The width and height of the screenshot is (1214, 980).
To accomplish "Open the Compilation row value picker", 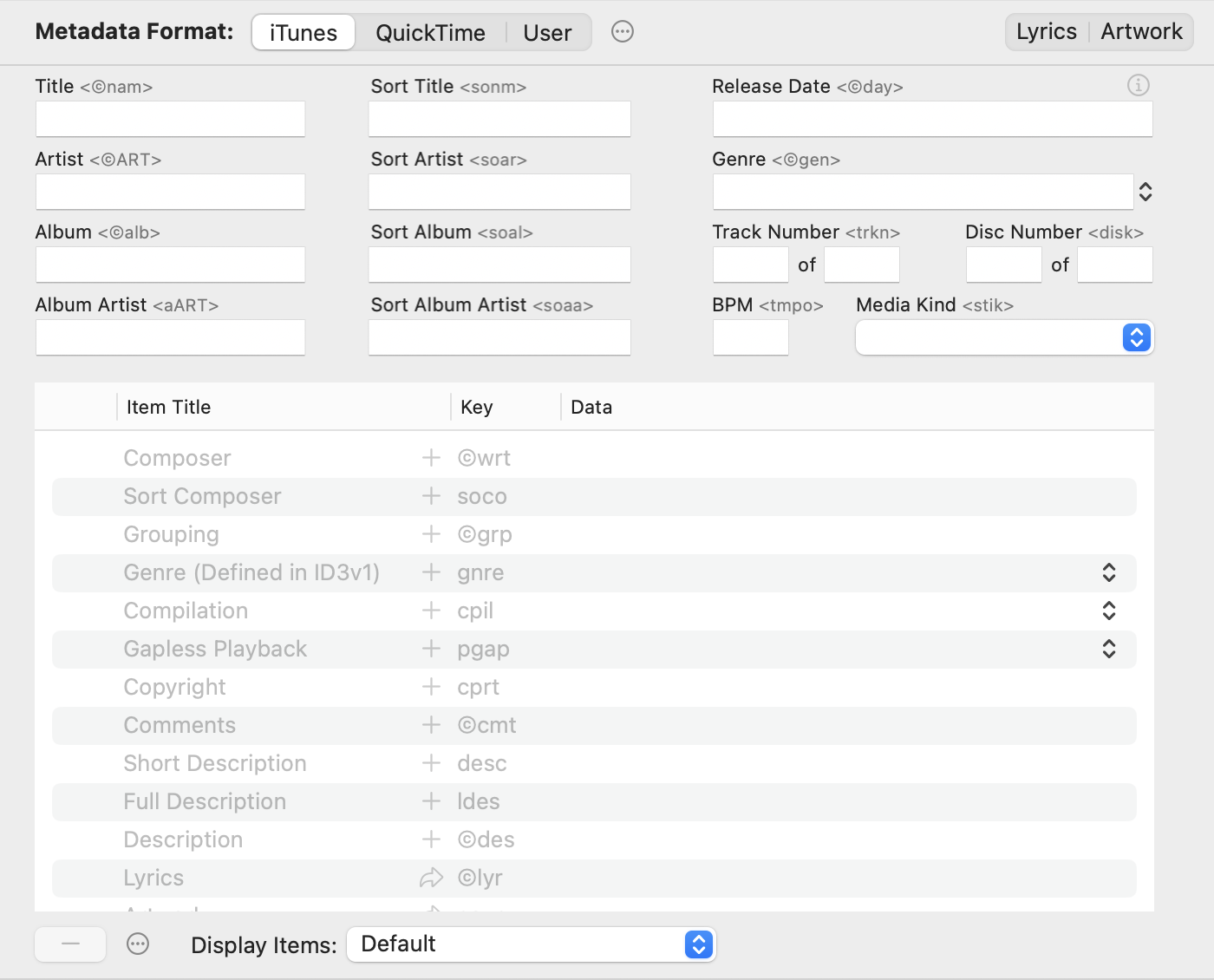I will point(1109,611).
